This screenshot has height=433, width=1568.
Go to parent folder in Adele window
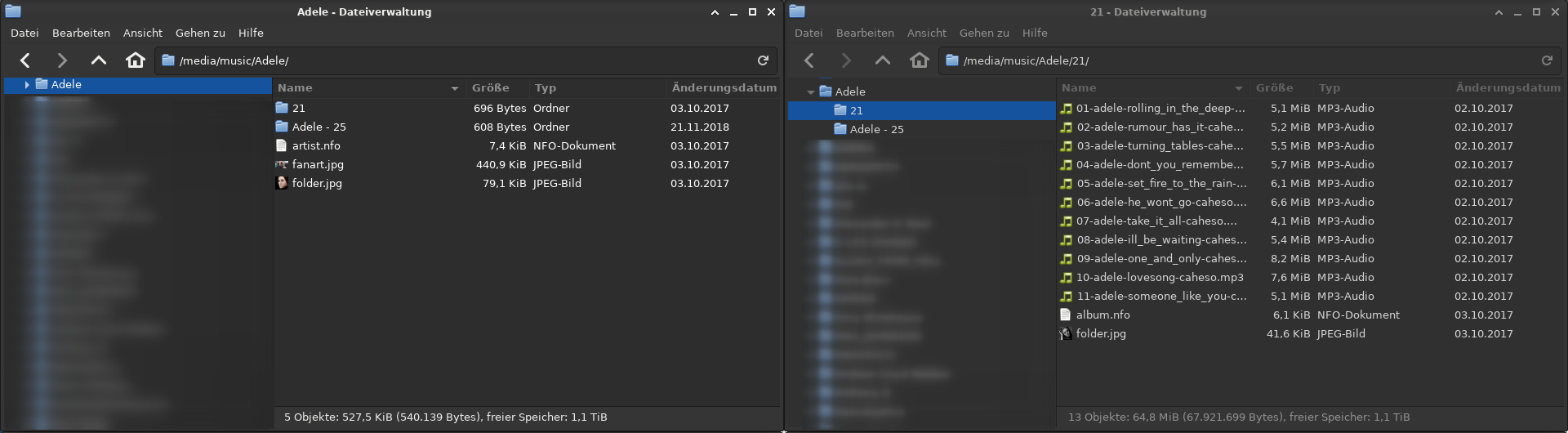pyautogui.click(x=99, y=60)
